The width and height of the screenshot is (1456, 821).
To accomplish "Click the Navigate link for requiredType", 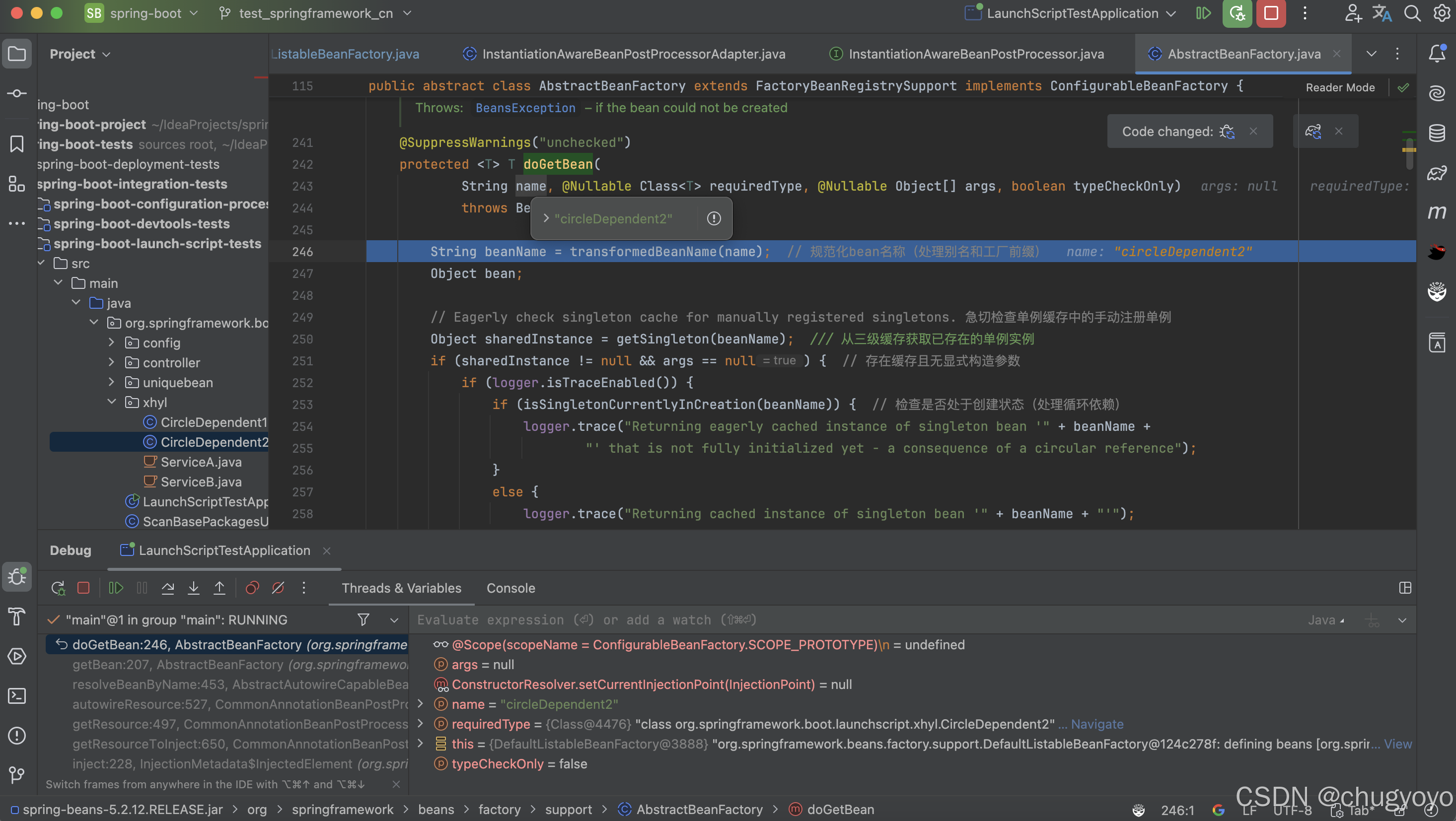I will (1097, 724).
